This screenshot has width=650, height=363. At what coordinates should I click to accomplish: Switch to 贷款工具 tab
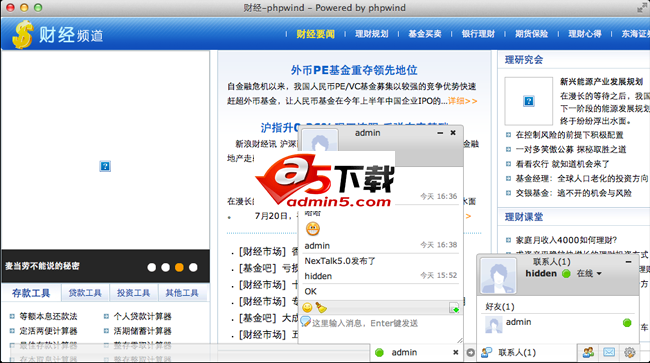[x=85, y=293]
